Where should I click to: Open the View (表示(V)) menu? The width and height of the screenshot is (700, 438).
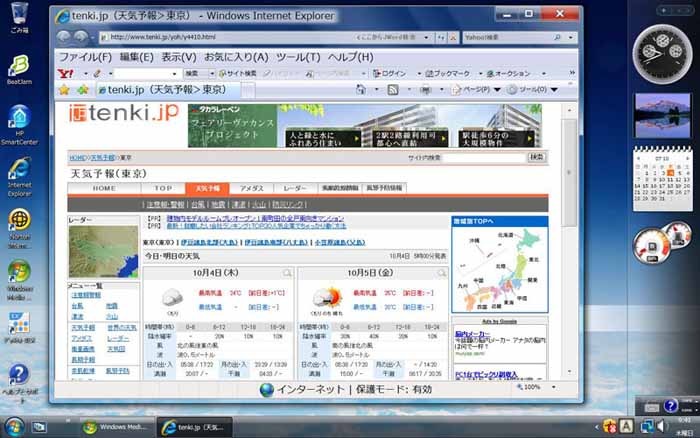179,57
